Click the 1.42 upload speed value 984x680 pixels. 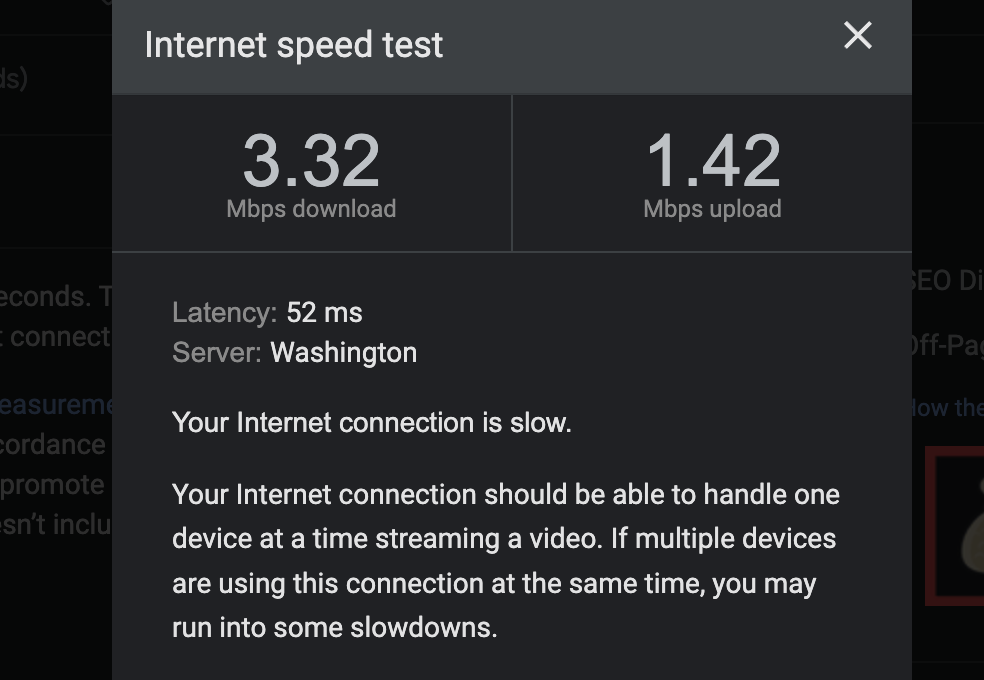[712, 161]
